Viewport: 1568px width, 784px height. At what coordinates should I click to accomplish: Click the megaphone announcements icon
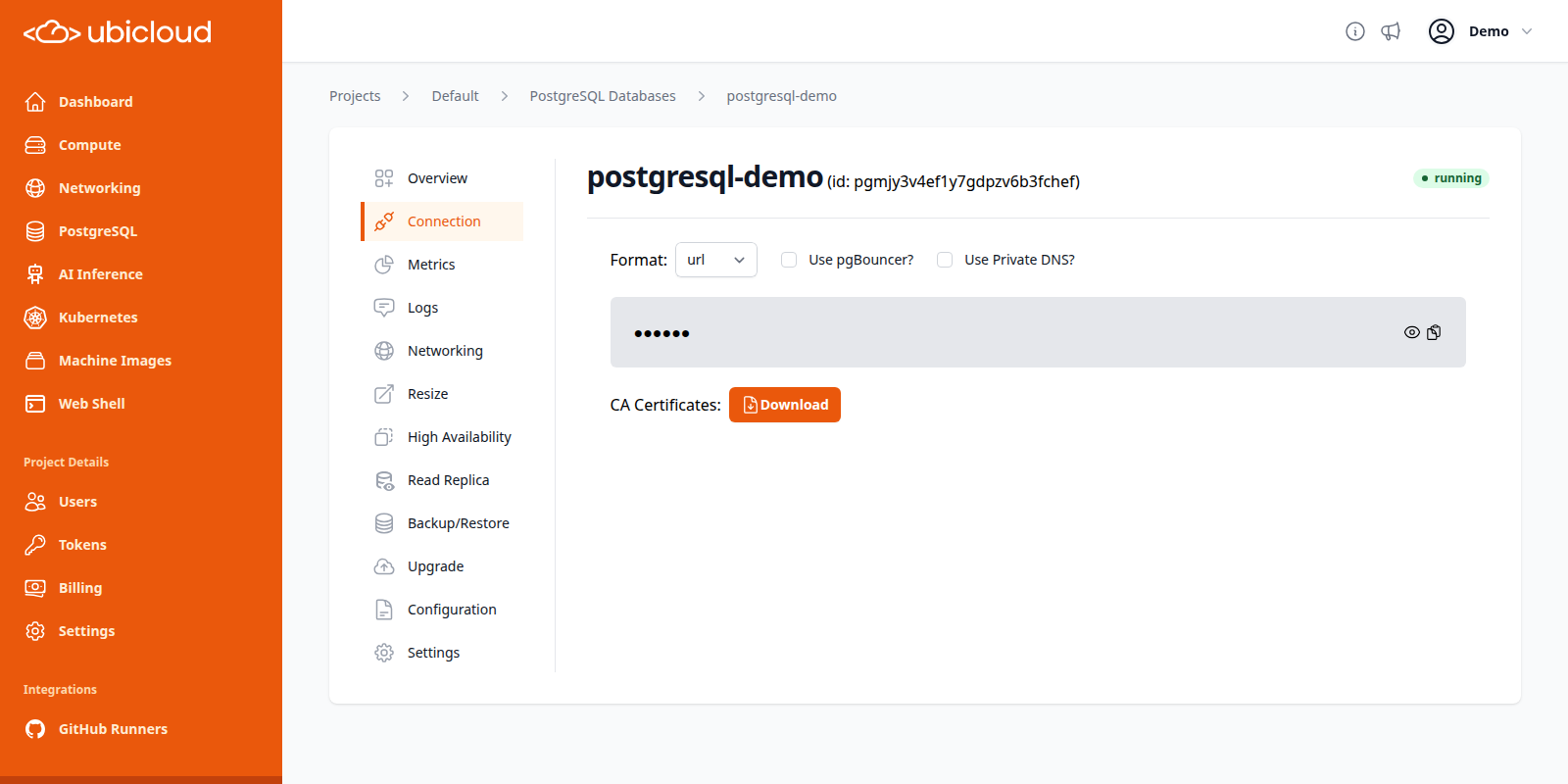click(1391, 31)
